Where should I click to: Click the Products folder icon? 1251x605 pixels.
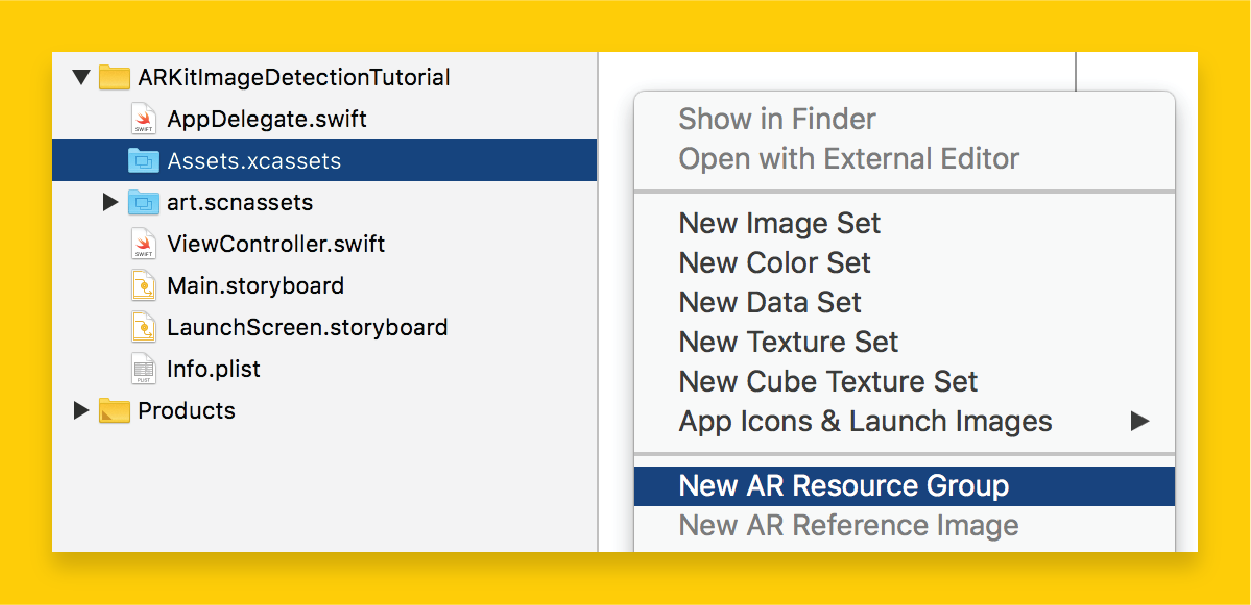pos(115,411)
